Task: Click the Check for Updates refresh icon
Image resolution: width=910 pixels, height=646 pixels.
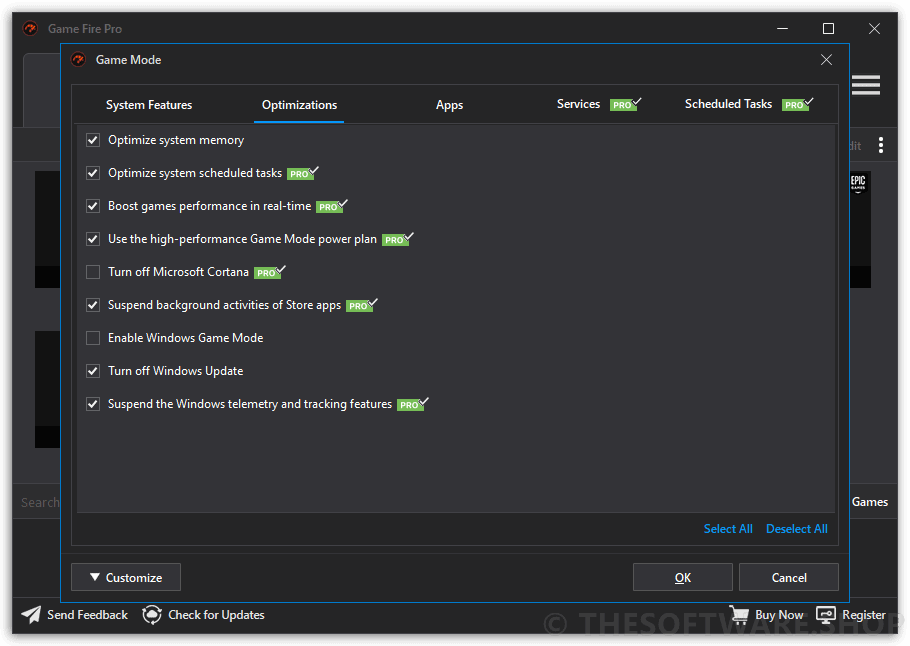Action: 152,615
